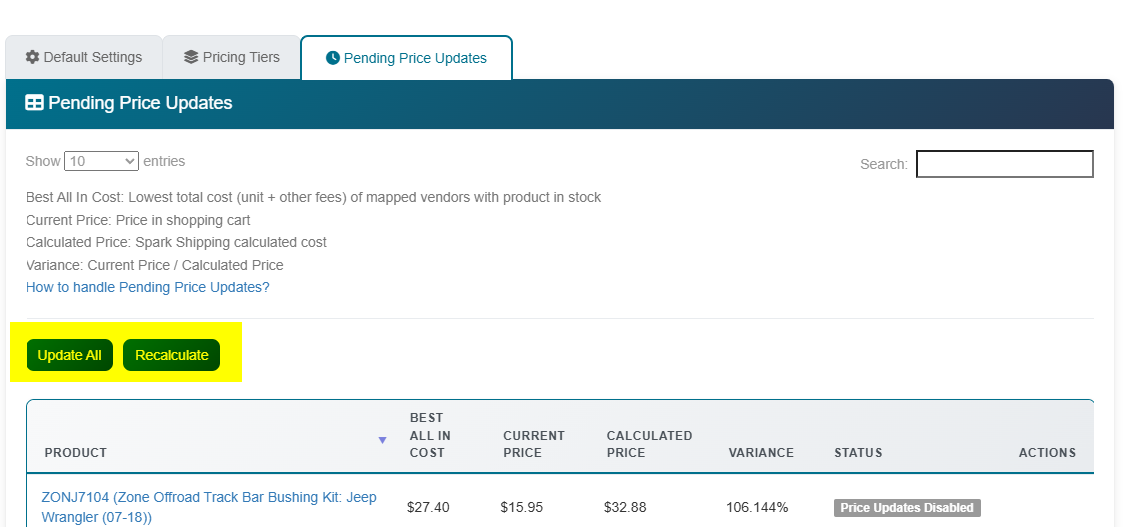1128x527 pixels.
Task: Click the gear icon on Default Settings tab
Action: point(32,57)
